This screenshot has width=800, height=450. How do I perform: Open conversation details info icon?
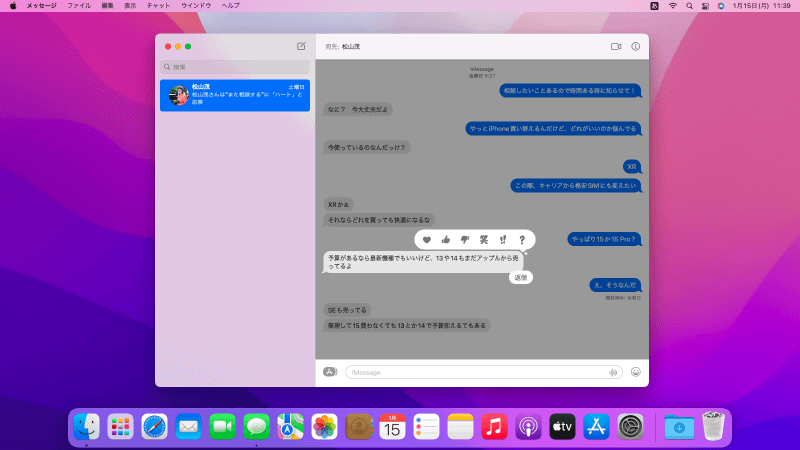tap(635, 46)
